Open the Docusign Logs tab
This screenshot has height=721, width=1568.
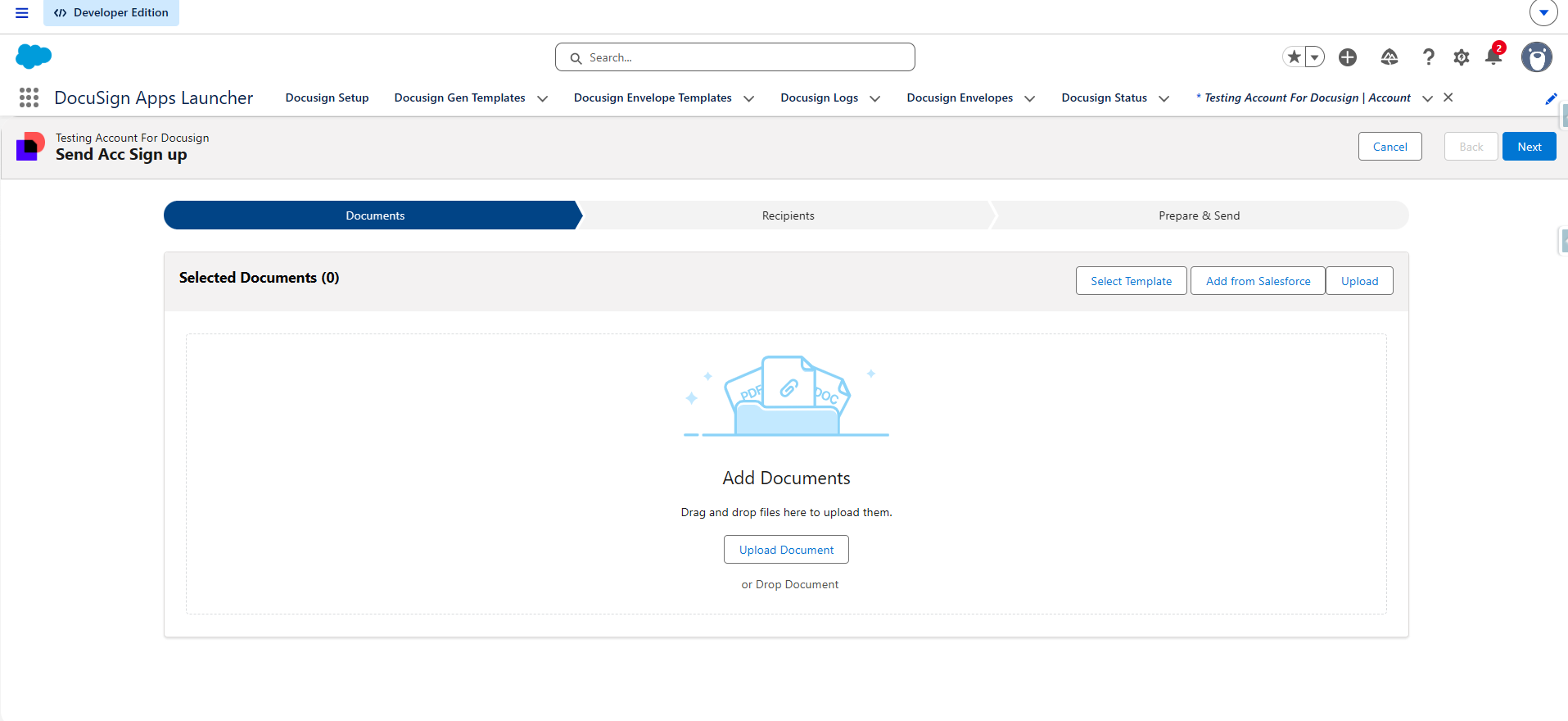819,97
